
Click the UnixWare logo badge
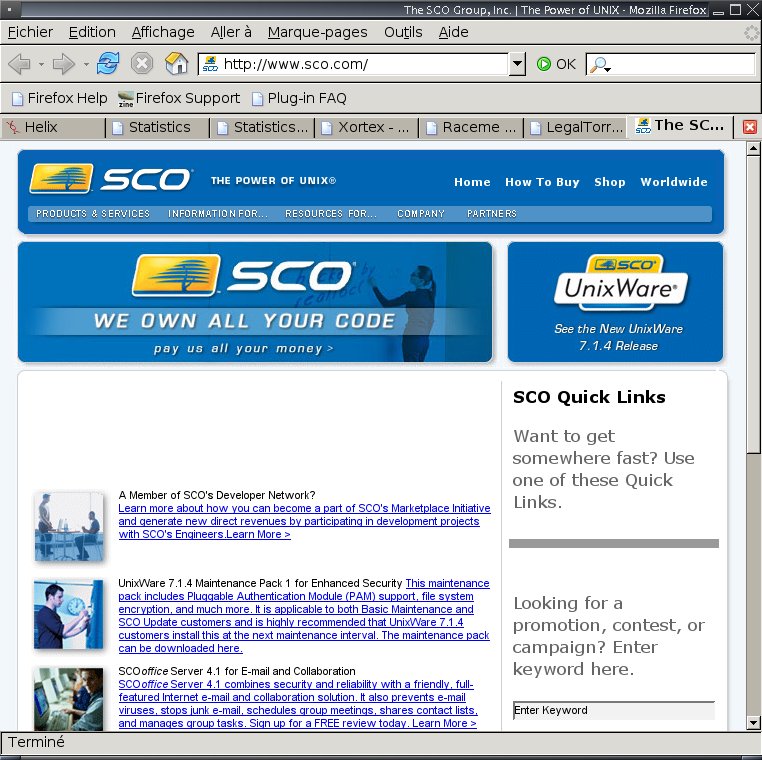[622, 282]
